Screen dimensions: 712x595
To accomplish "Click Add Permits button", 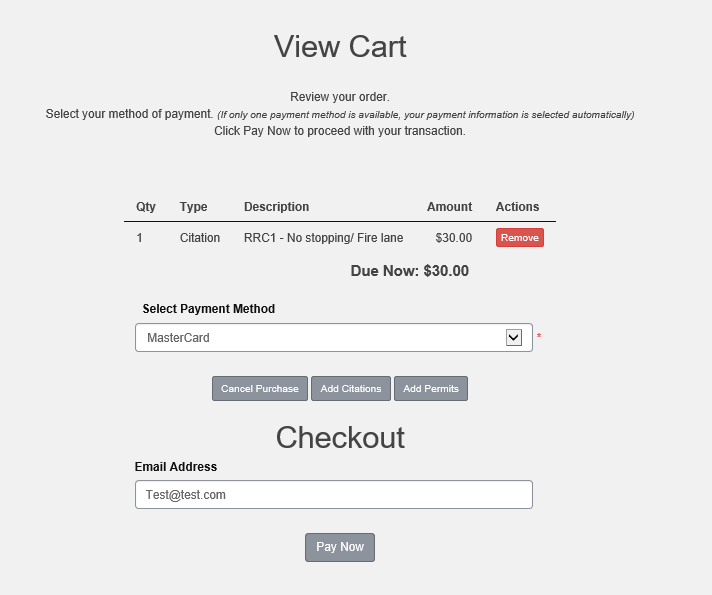I will [x=431, y=388].
